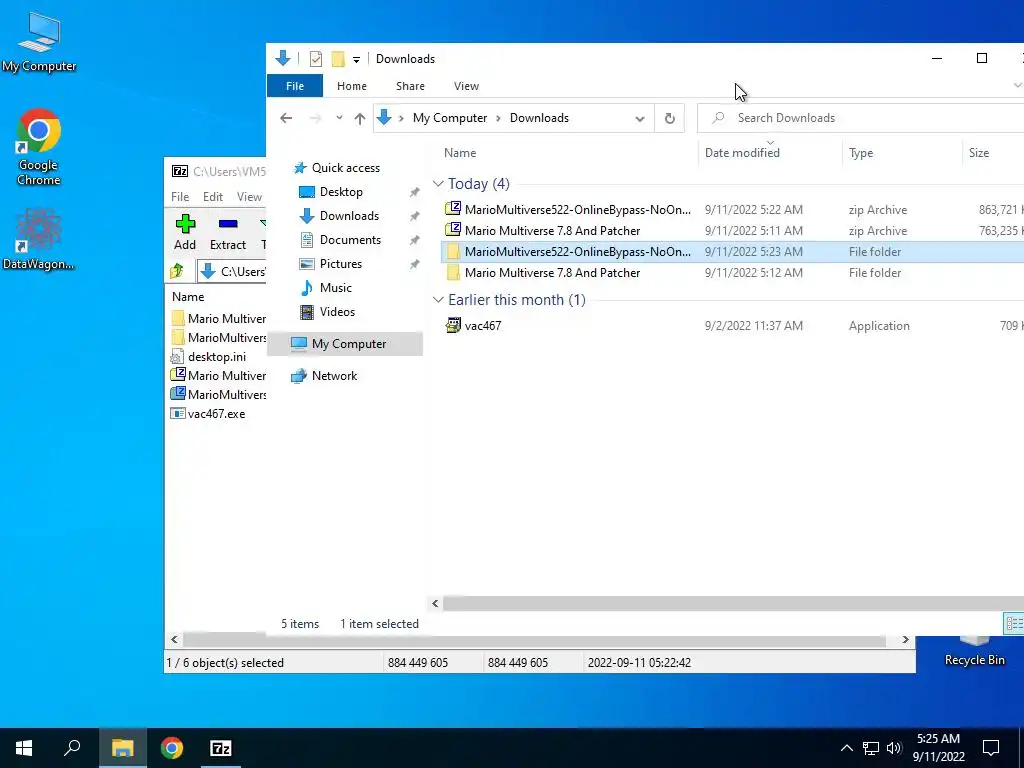
Task: Open Documents in navigation pane
Action: pyautogui.click(x=340, y=240)
